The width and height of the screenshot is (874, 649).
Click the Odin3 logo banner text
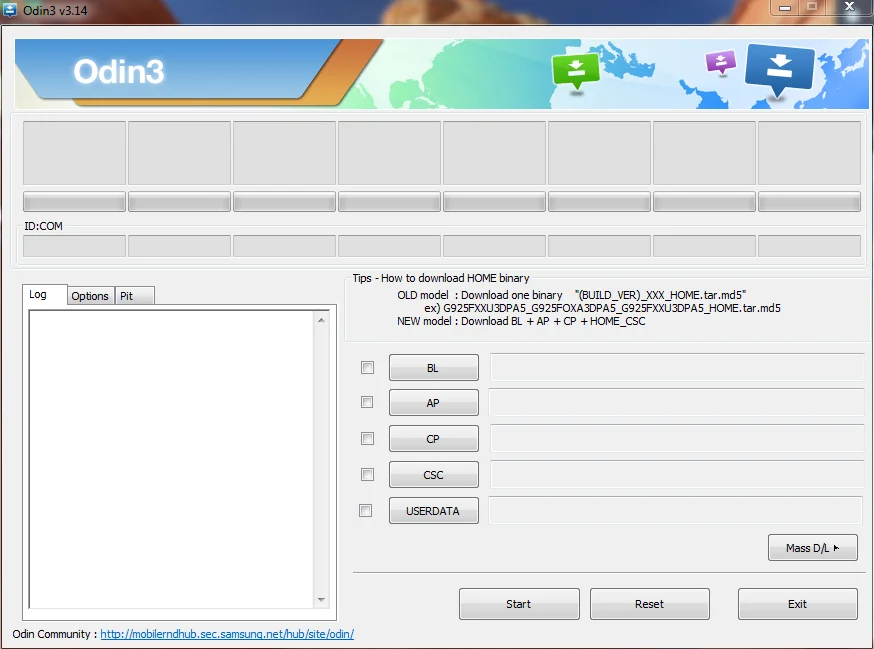119,71
